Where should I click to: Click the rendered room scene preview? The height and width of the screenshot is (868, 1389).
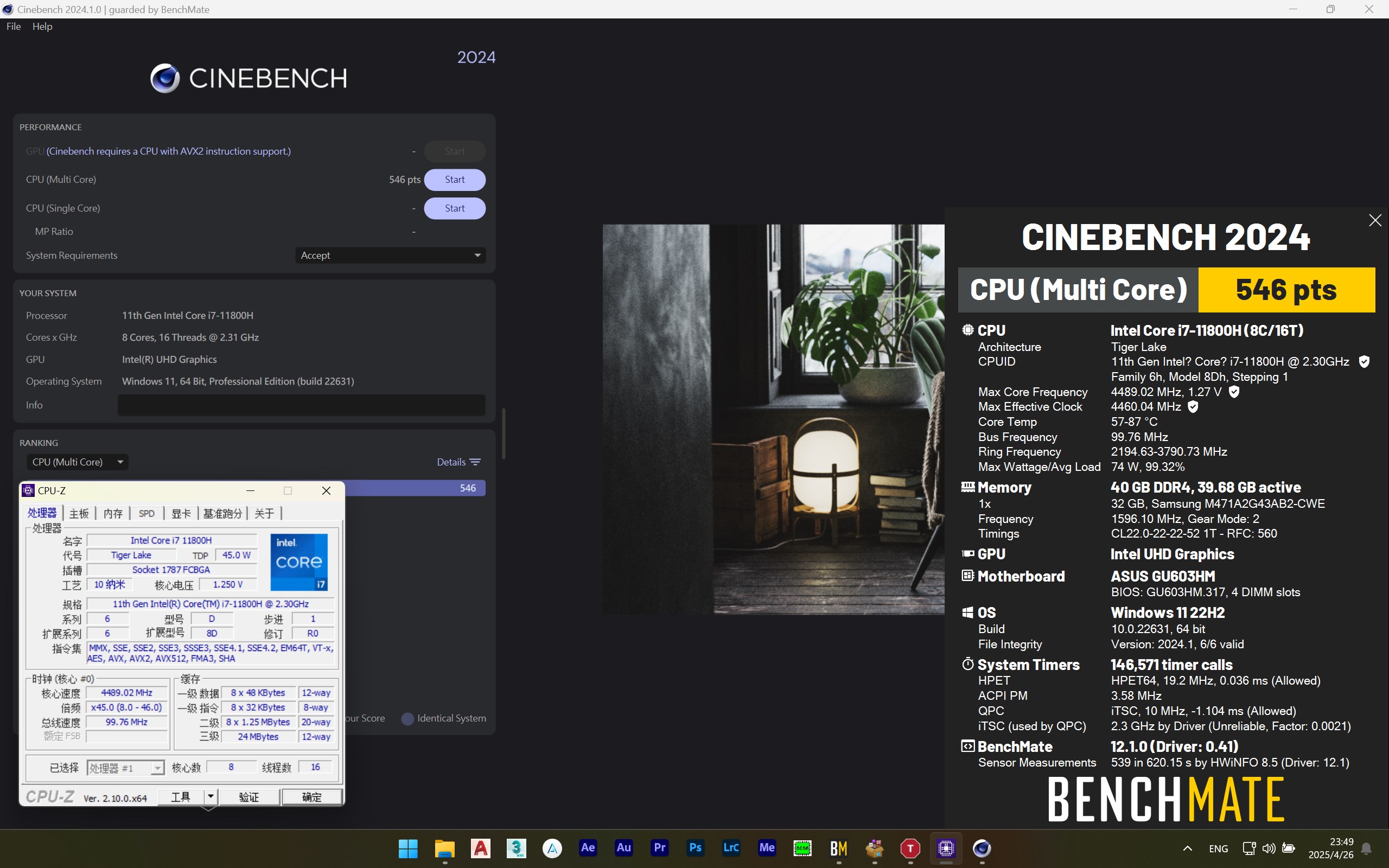(x=773, y=419)
